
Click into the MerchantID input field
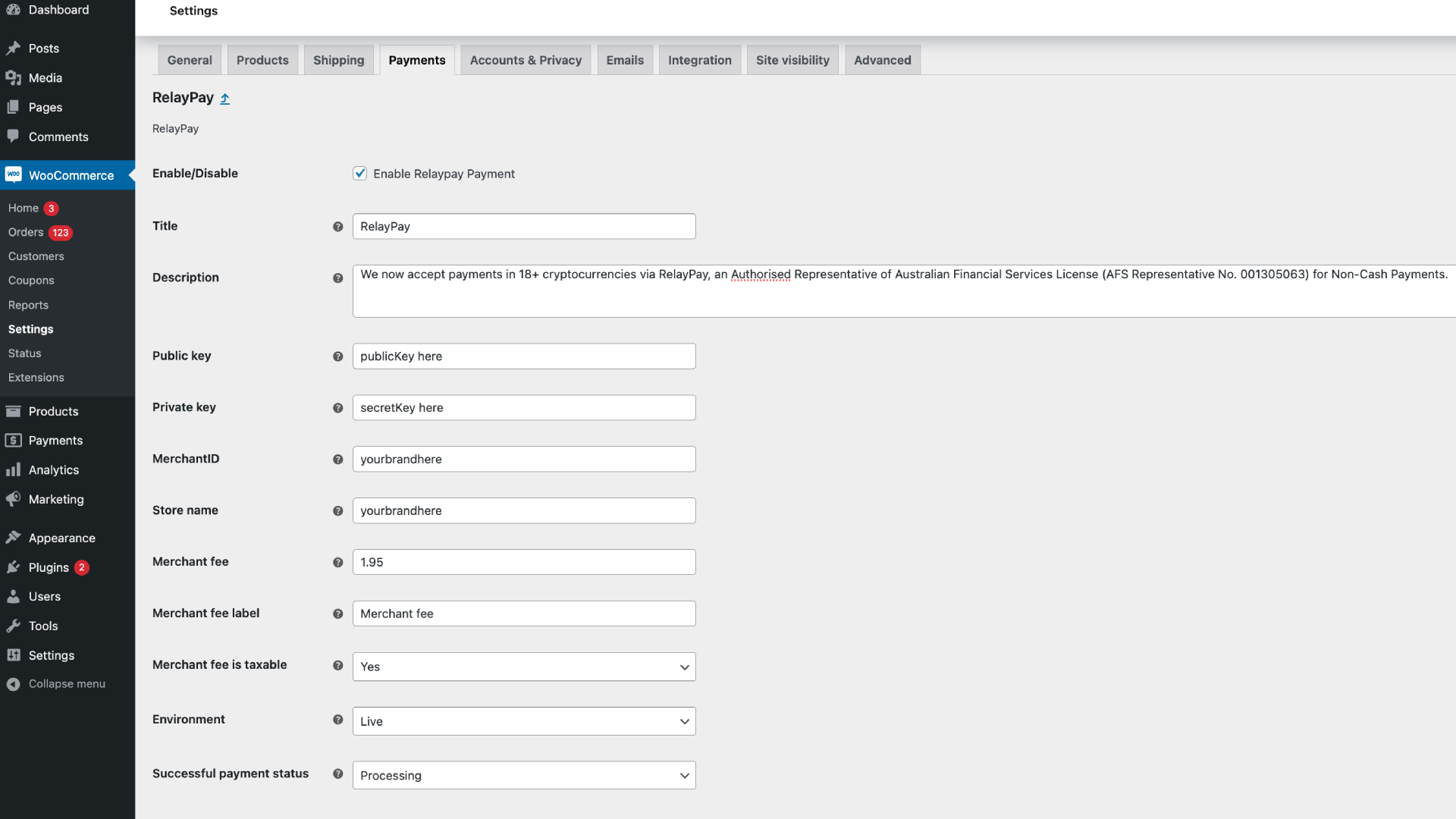(x=523, y=460)
